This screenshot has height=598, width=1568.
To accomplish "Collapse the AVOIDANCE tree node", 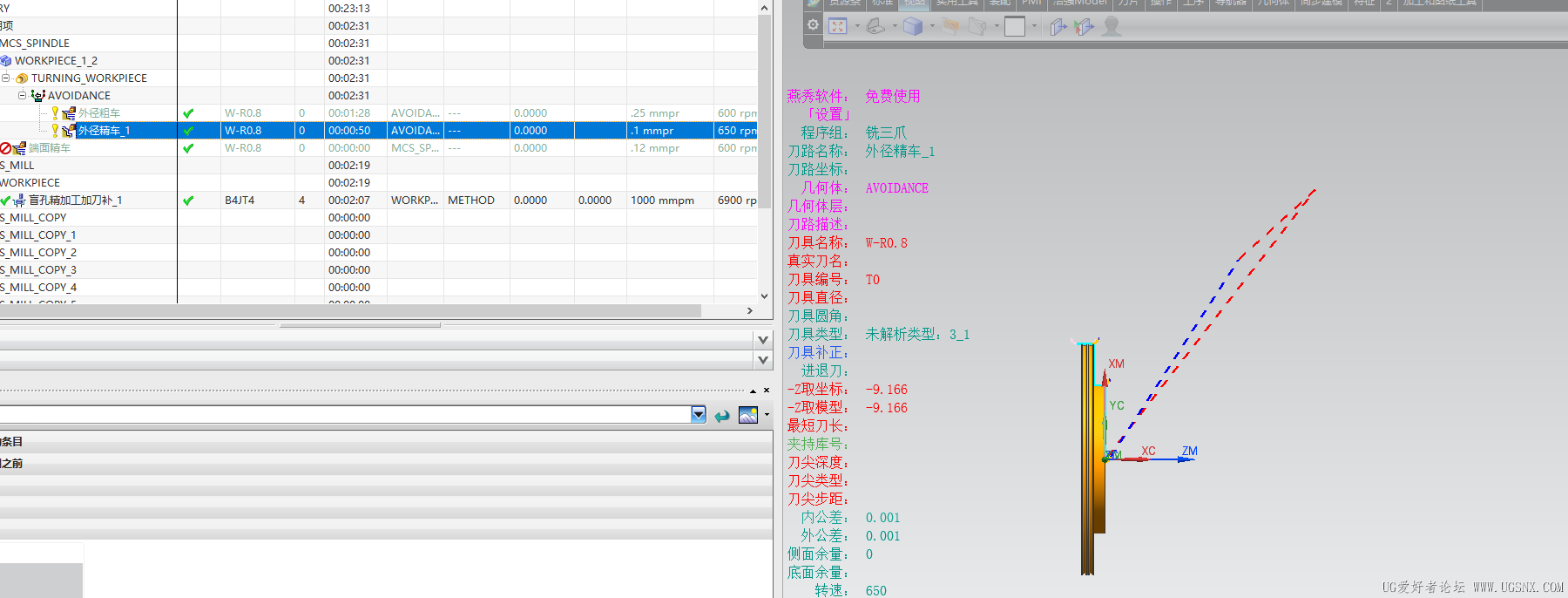I will click(22, 95).
